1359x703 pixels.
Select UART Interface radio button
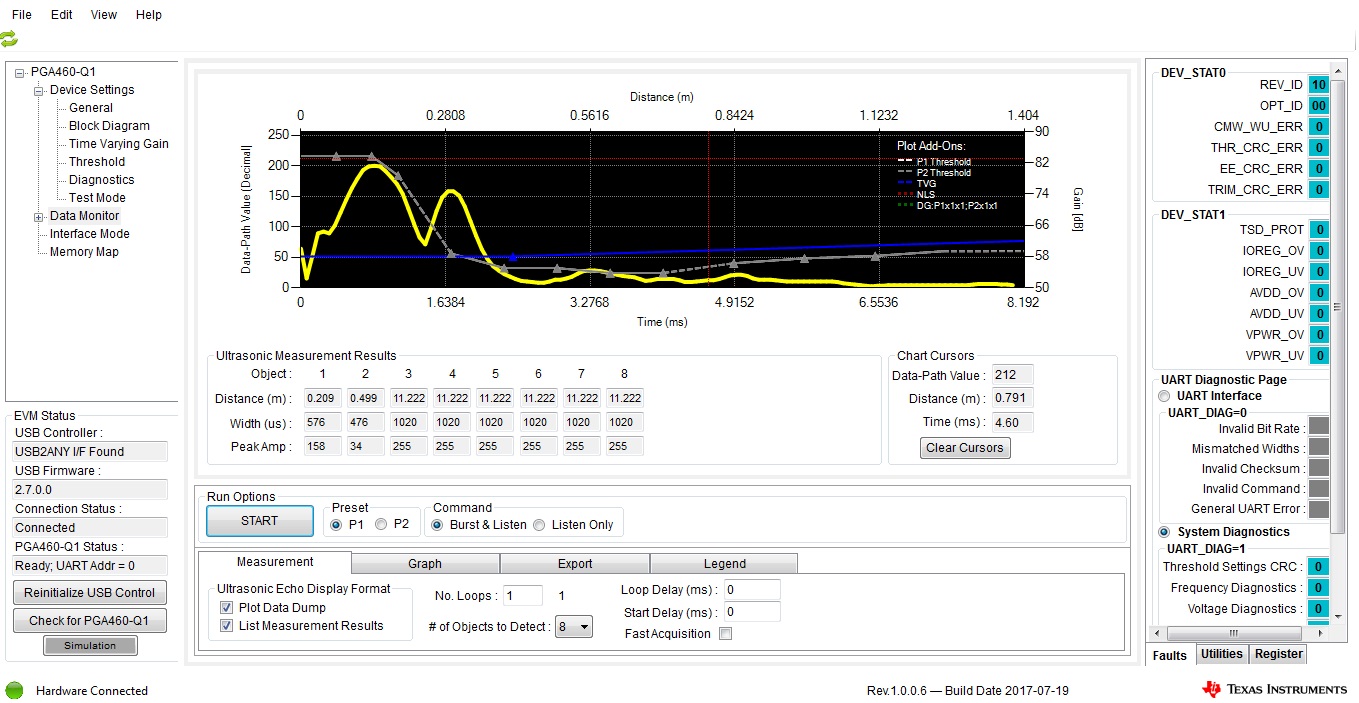(1163, 396)
